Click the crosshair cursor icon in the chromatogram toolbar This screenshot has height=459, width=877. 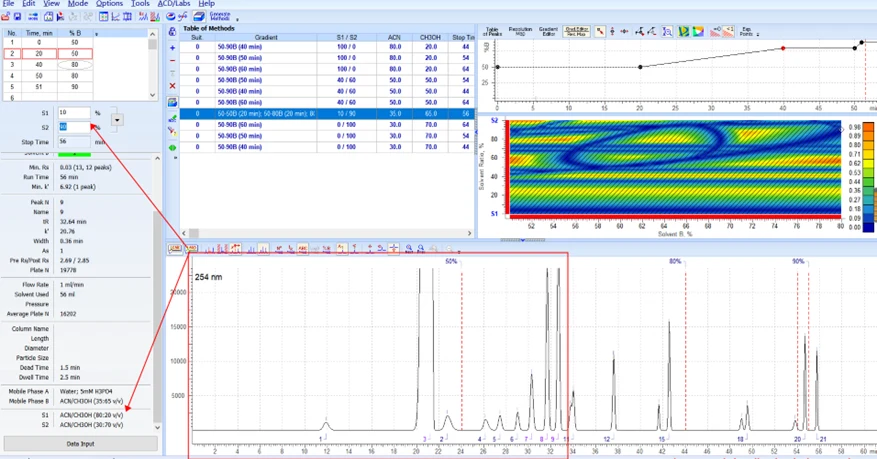coord(394,249)
